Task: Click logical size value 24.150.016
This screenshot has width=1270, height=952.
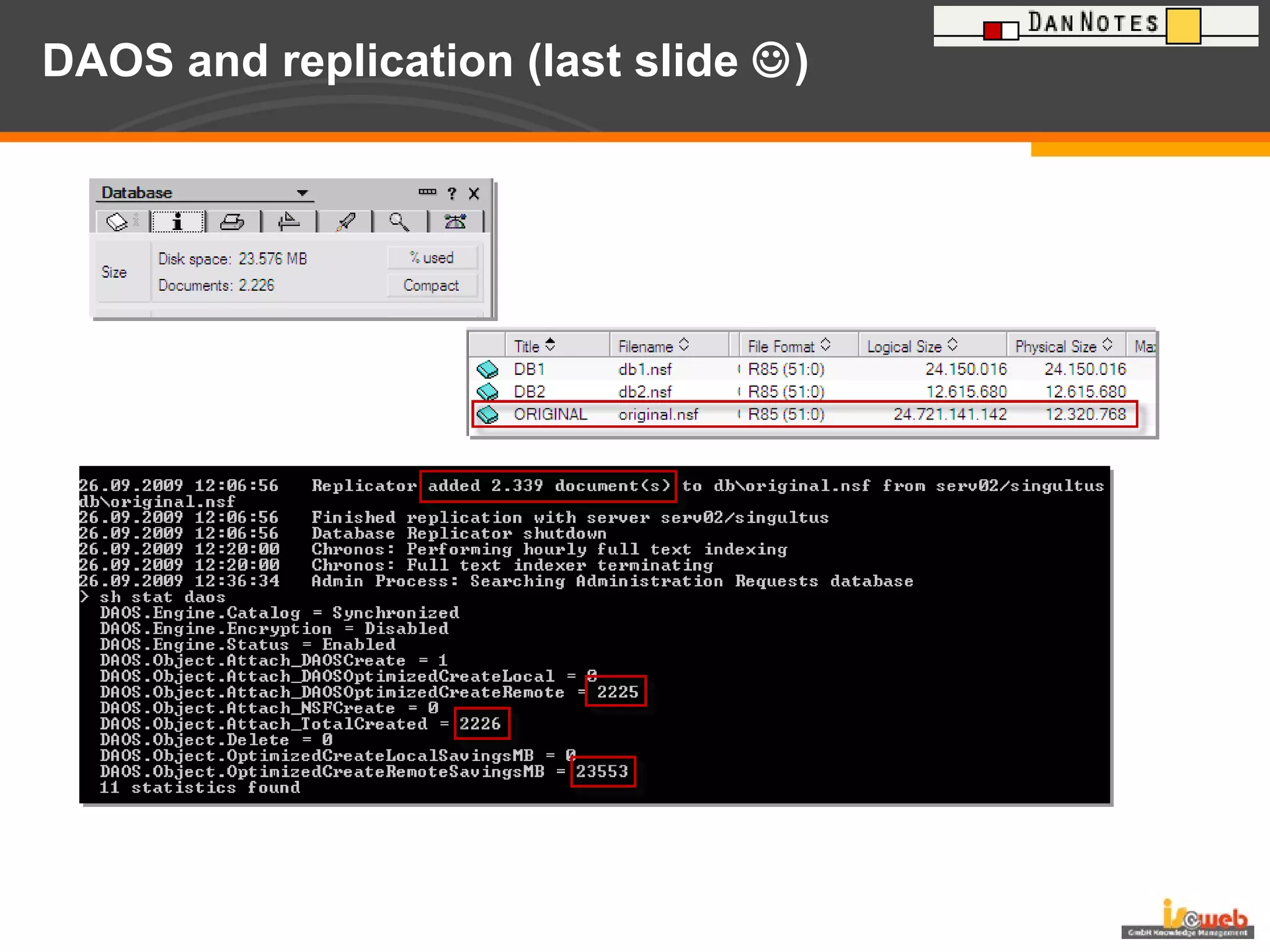Action: pos(966,369)
